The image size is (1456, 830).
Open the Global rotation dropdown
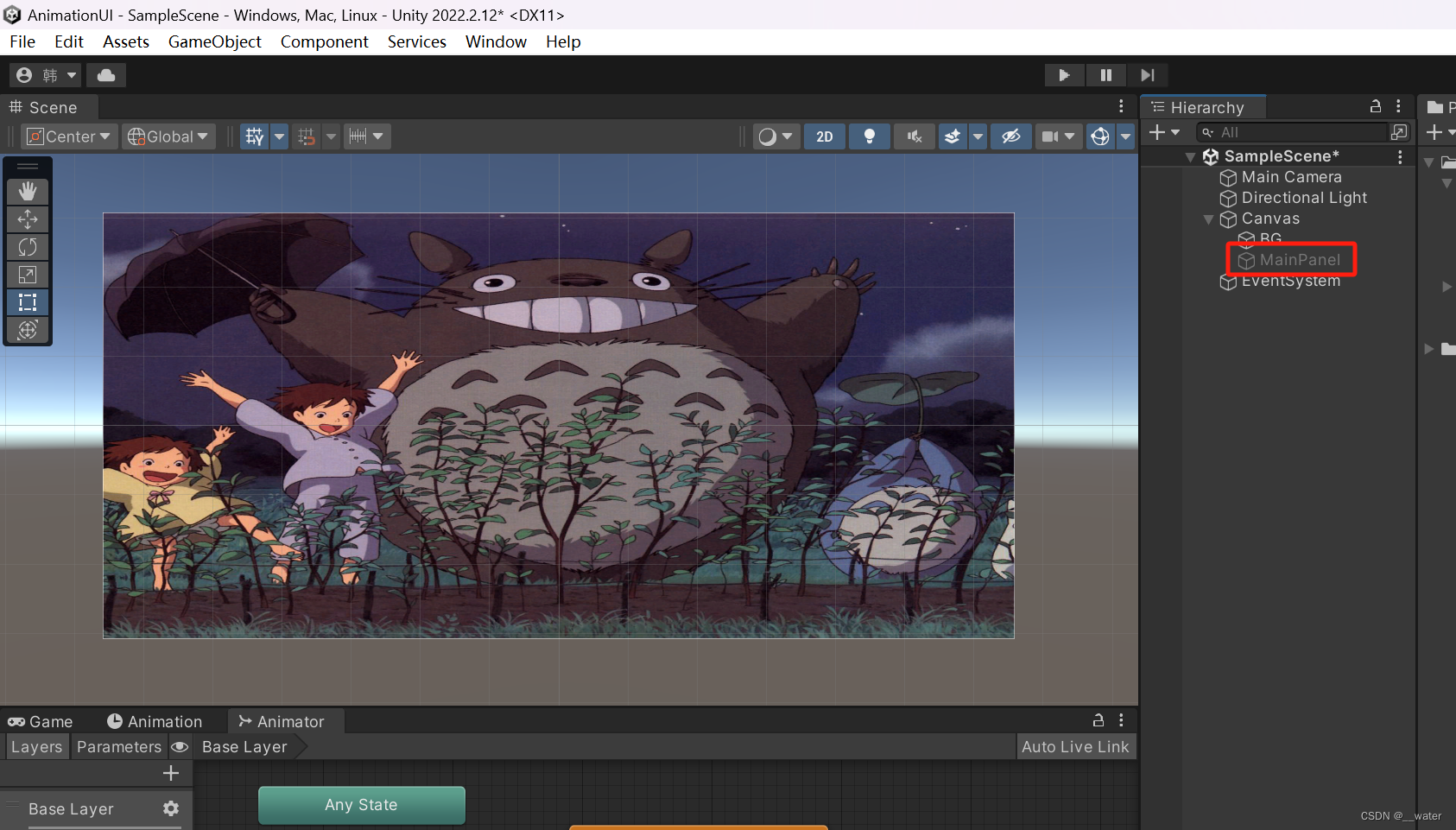click(168, 136)
